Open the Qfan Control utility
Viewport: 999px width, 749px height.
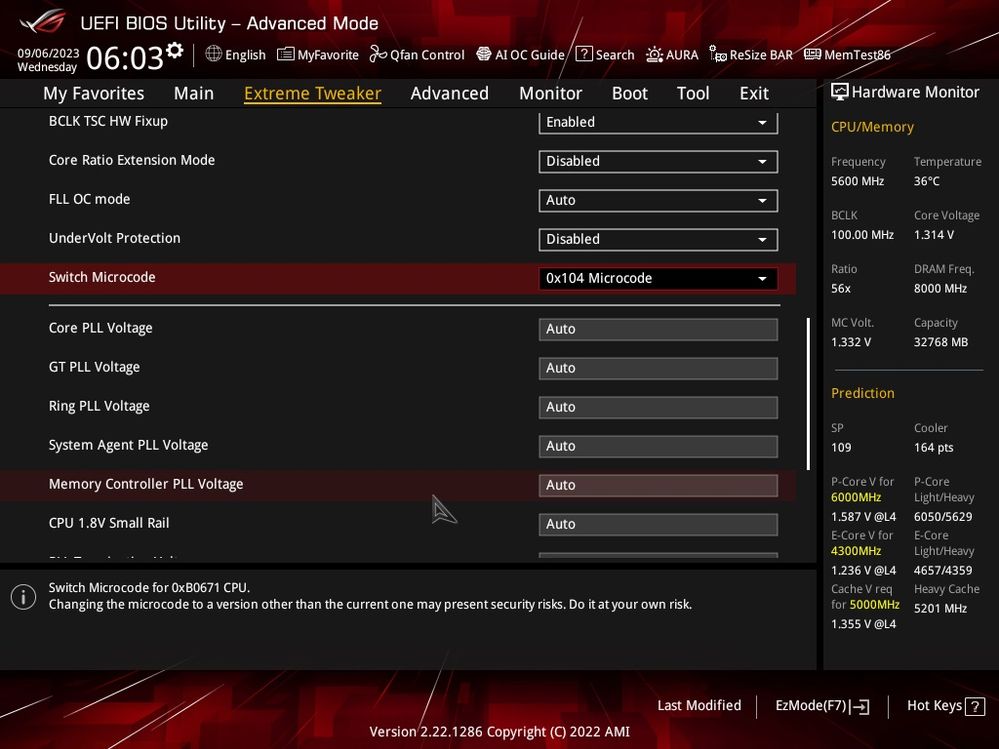[416, 54]
